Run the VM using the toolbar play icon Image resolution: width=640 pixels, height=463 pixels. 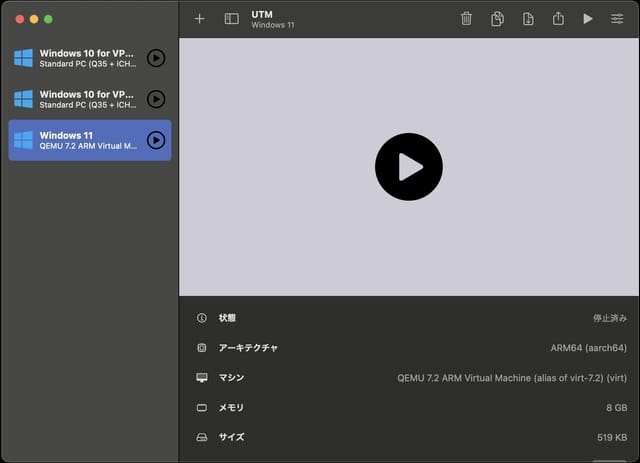click(x=588, y=19)
